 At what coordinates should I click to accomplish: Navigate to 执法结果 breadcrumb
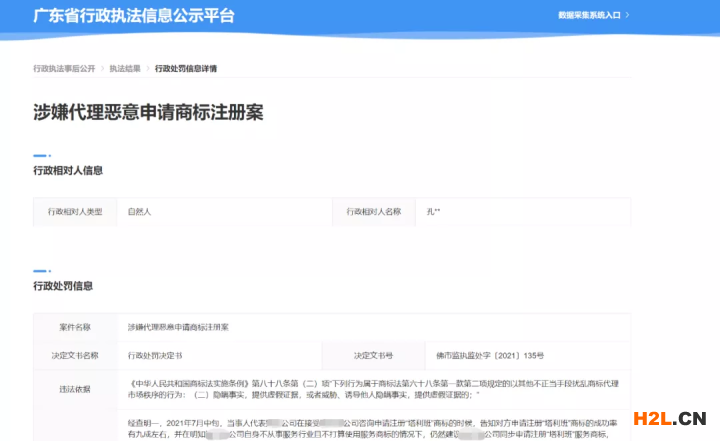point(125,69)
